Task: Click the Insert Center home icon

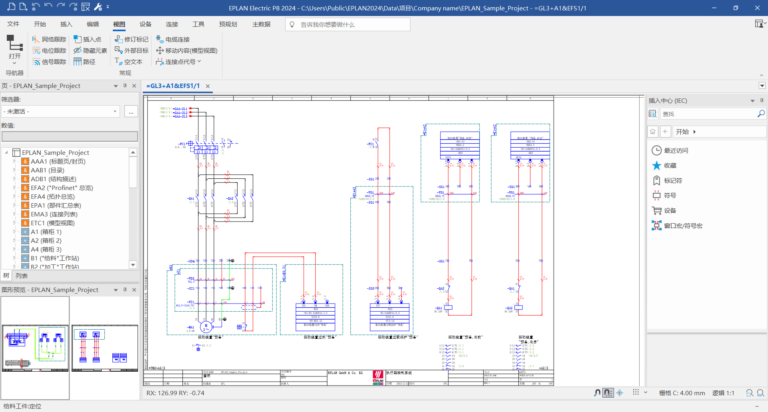Action: pyautogui.click(x=652, y=132)
